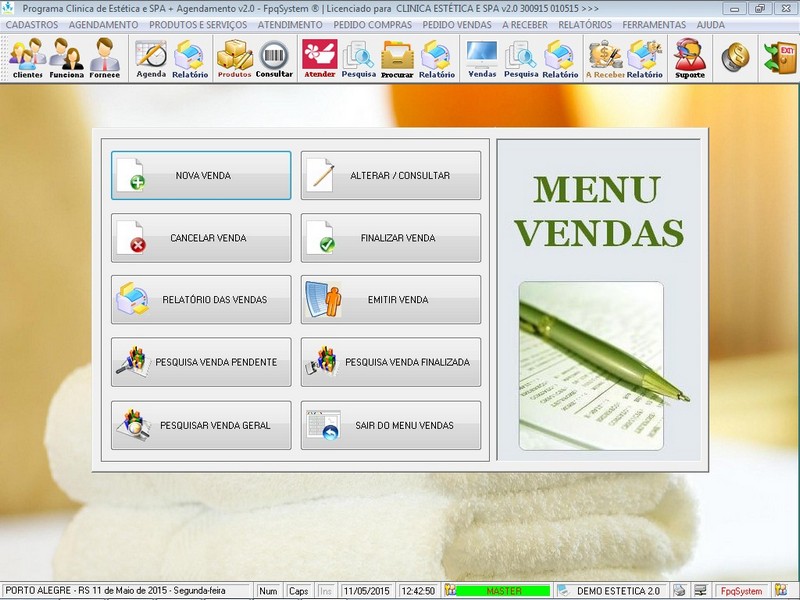The height and width of the screenshot is (600, 800).
Task: Open the Relatório icon beside Agenda
Action: tap(190, 58)
